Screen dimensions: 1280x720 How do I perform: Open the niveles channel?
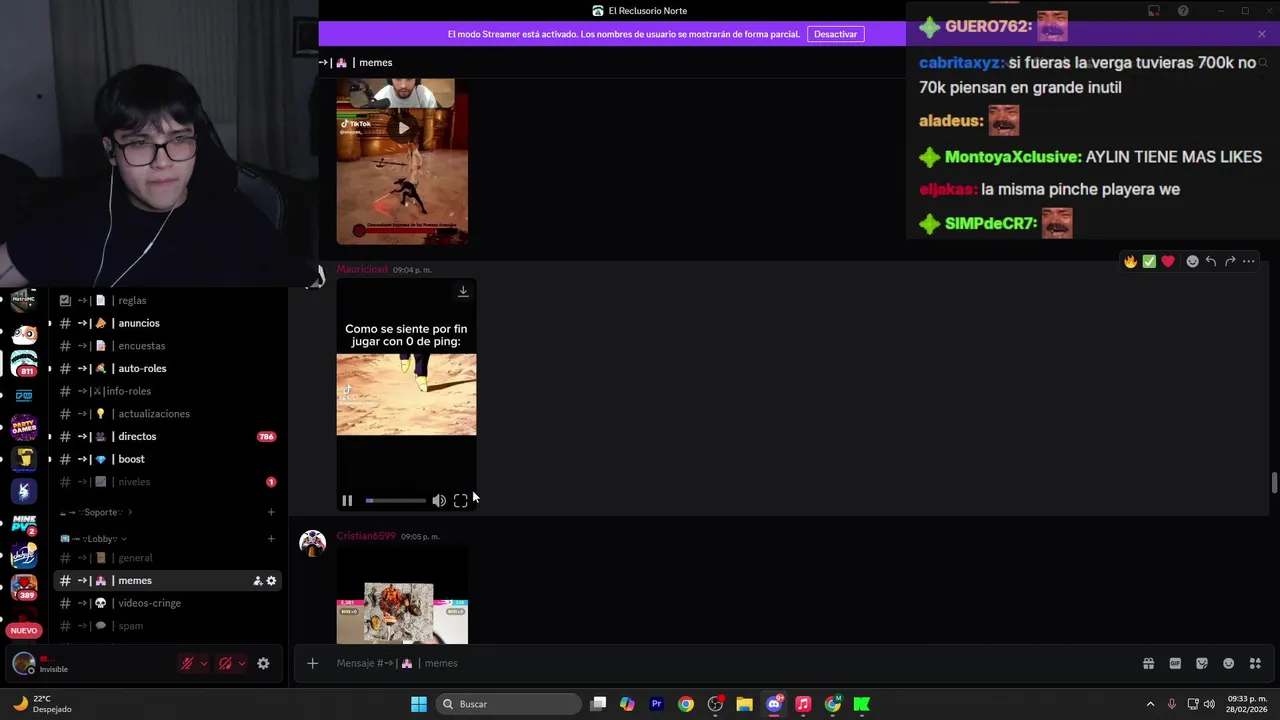coord(166,482)
